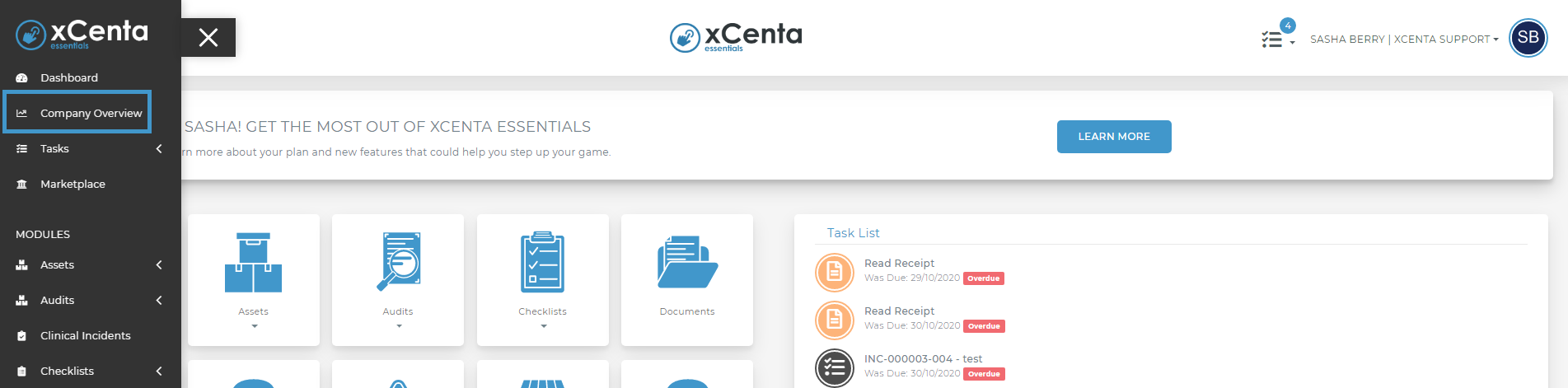Open Marketplace from the sidebar

point(73,184)
